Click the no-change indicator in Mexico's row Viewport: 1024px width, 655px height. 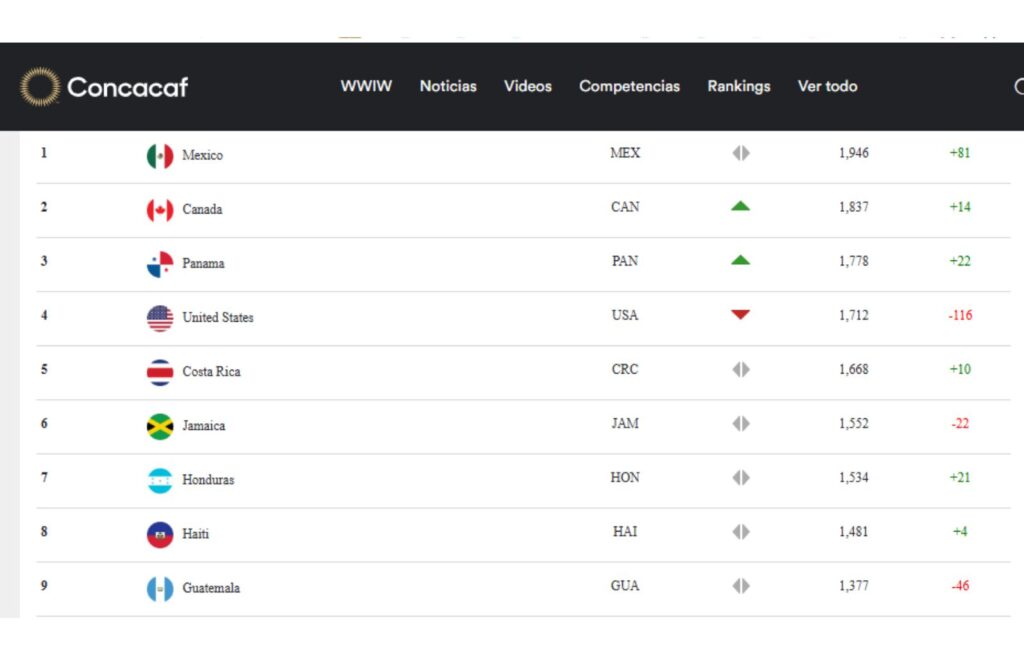pyautogui.click(x=741, y=153)
